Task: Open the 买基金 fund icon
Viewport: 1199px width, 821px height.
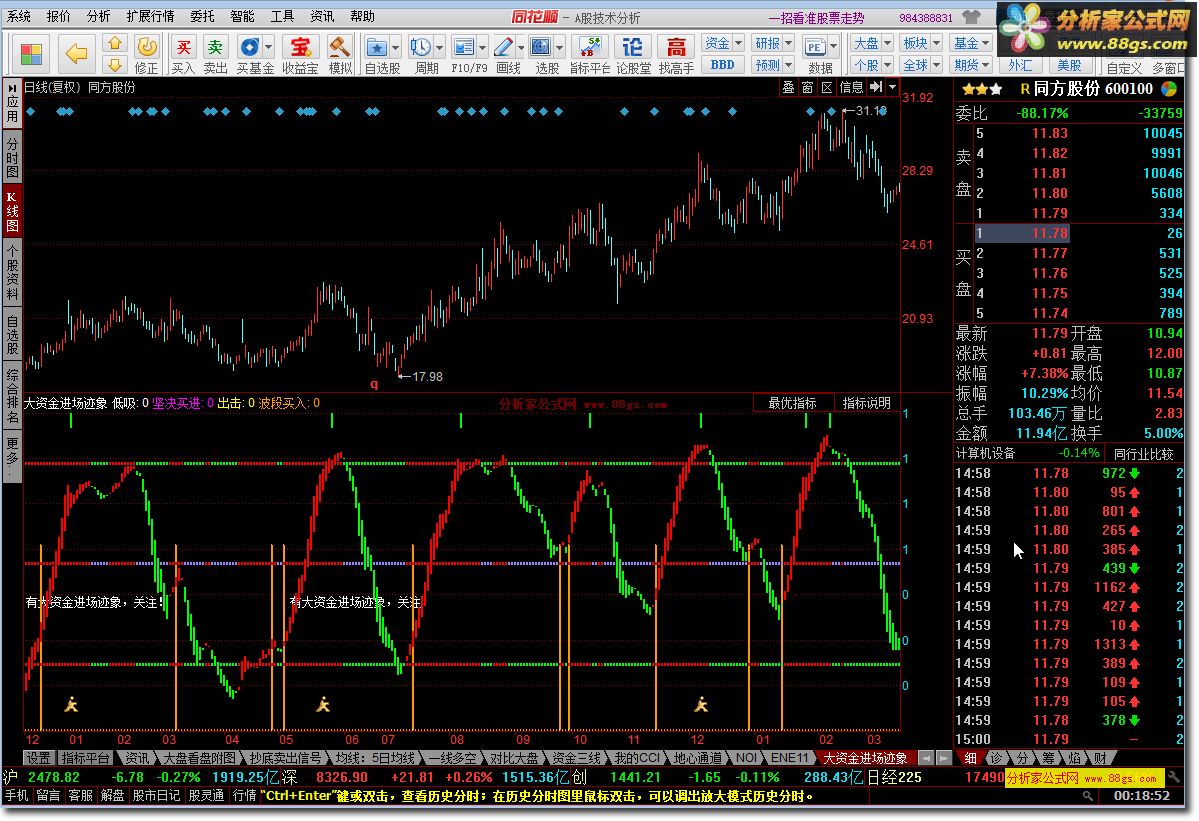Action: point(249,47)
